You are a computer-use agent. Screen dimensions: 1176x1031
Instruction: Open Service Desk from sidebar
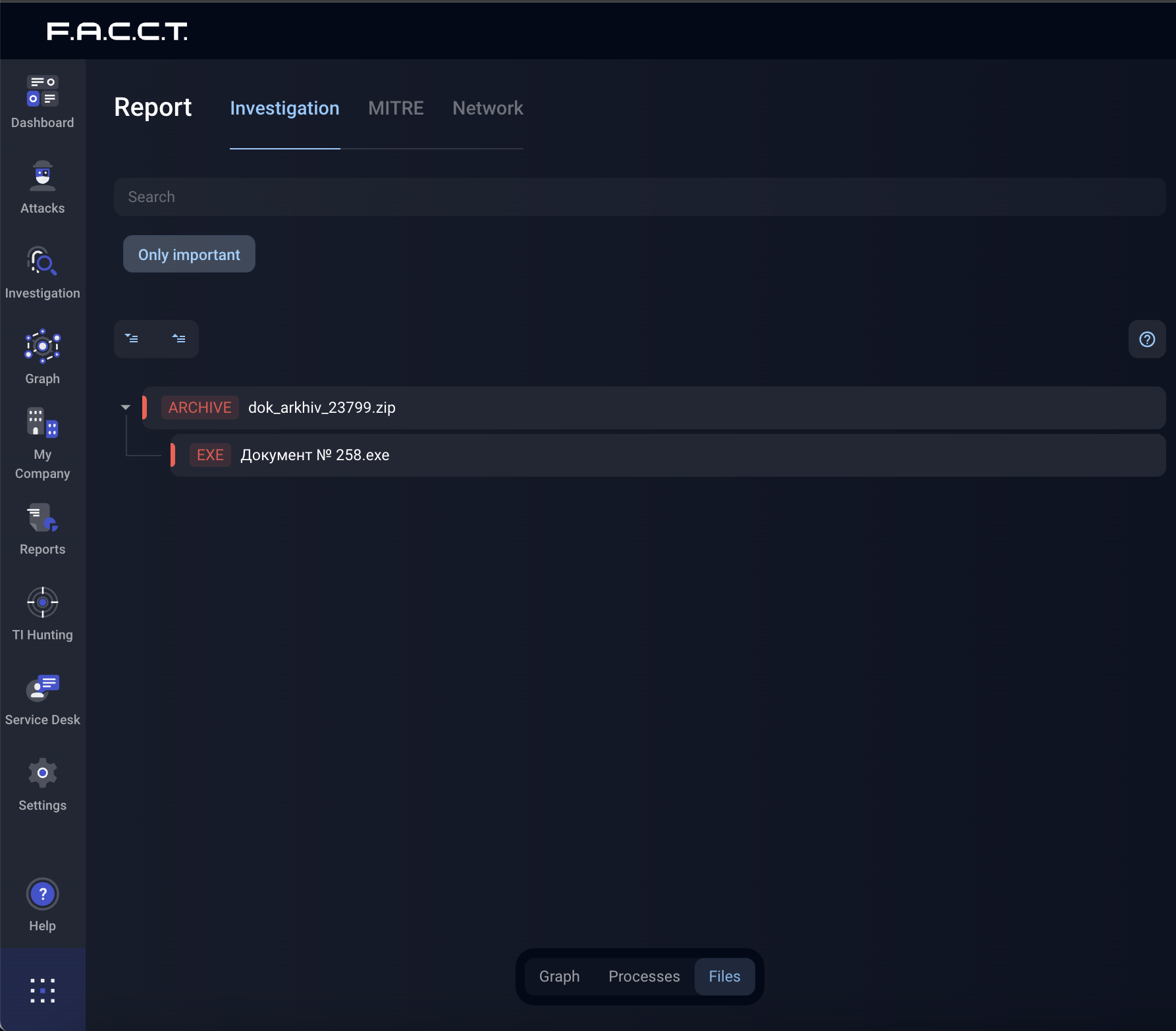tap(42, 699)
